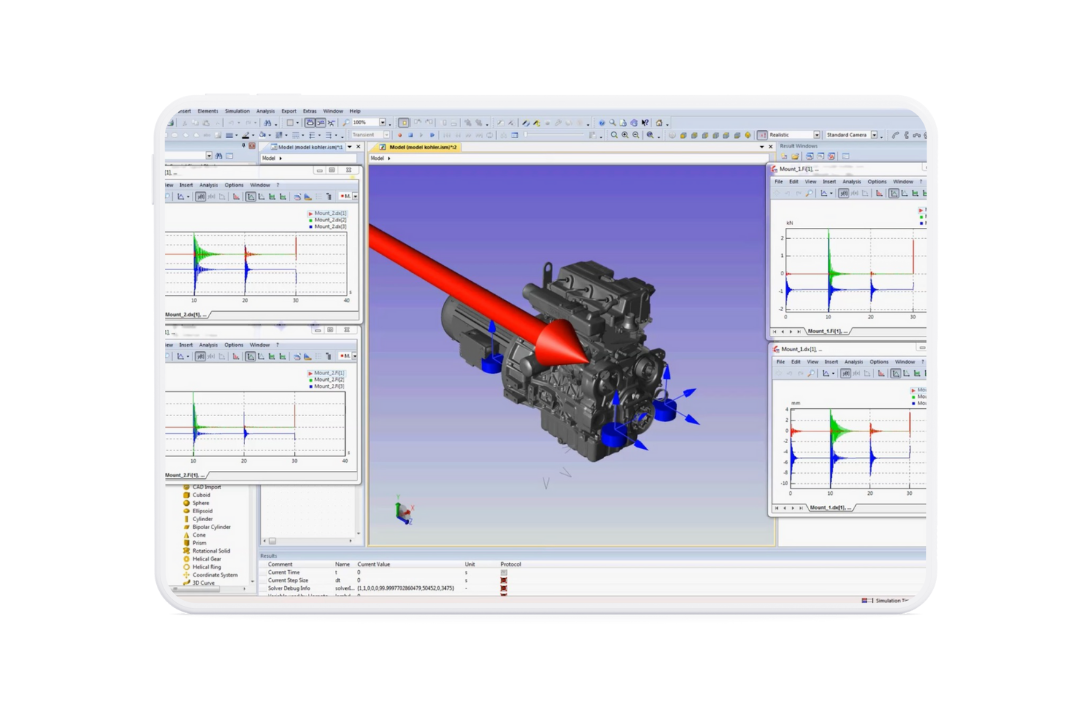Select Ellipsoid in the element library
1090x720 pixels.
click(x=198, y=512)
